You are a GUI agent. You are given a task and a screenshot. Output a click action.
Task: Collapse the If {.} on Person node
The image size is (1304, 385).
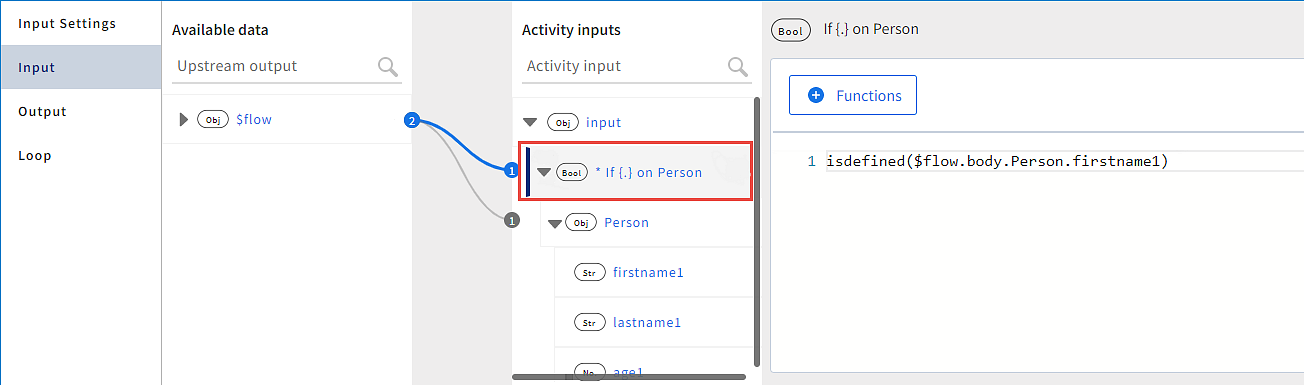544,172
